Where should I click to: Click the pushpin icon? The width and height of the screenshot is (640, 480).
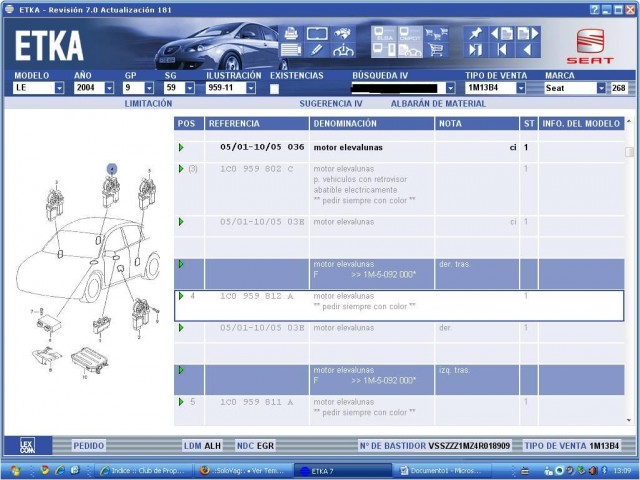click(476, 33)
